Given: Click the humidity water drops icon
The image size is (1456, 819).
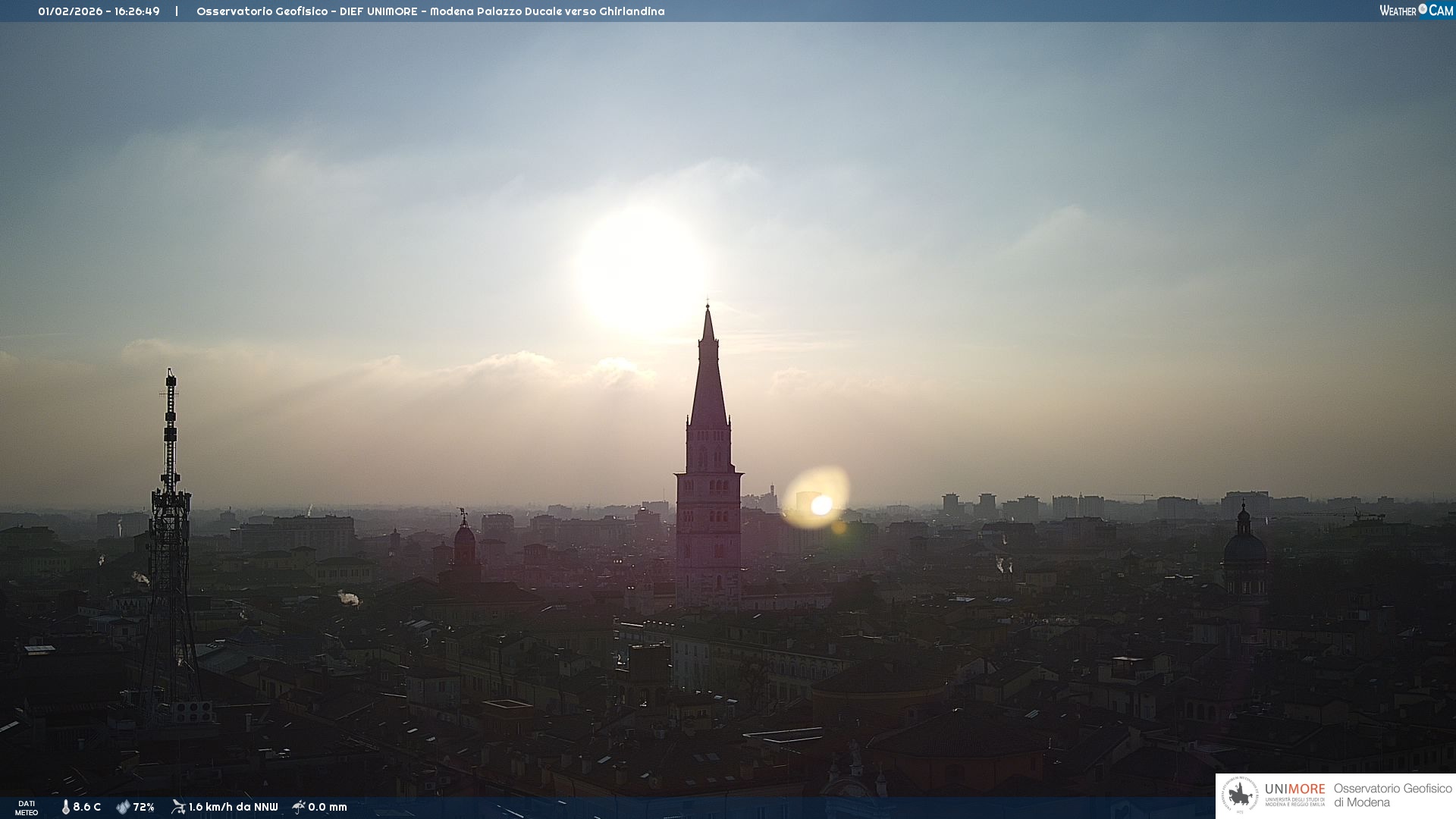Looking at the screenshot, I should click(x=123, y=807).
